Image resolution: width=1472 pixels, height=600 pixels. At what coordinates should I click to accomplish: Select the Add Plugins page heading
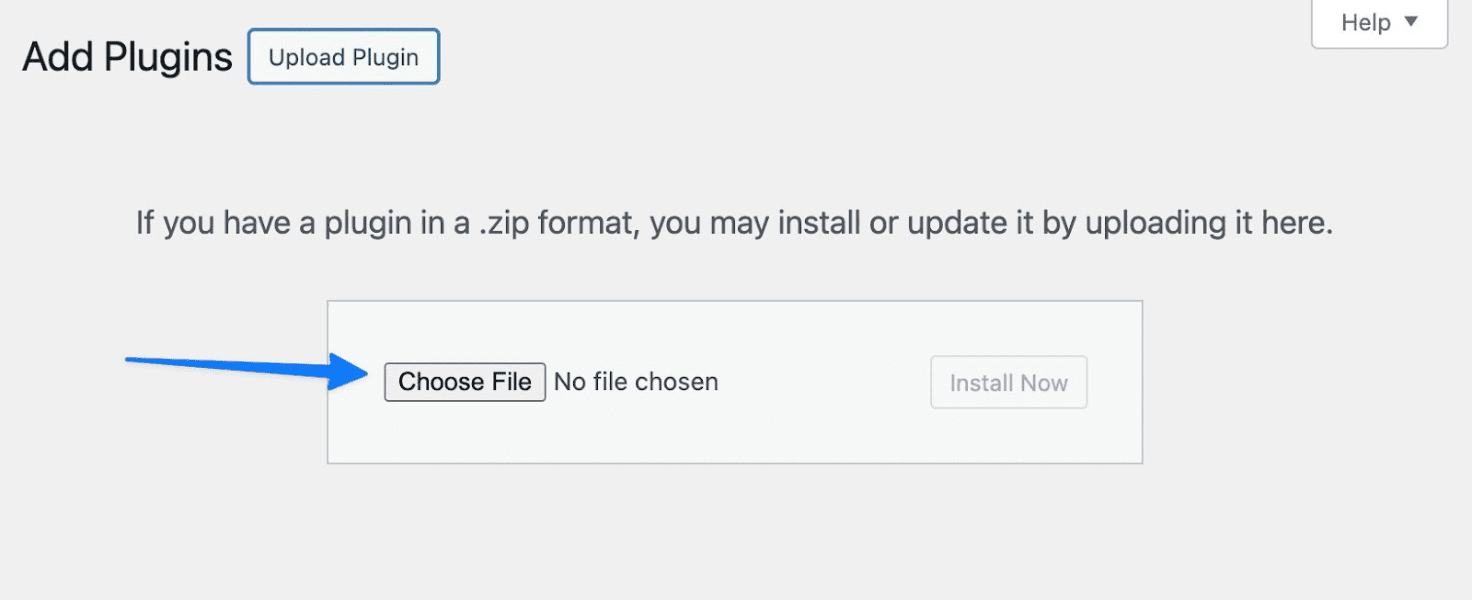click(127, 58)
